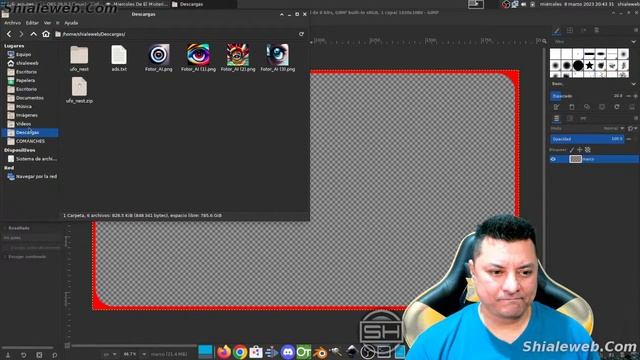Screen dimensions: 640x360
Task: Open the home folder button
Action: tap(46, 34)
